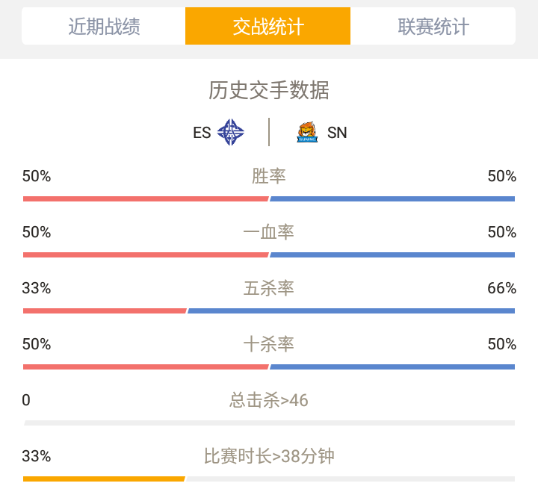Open the 联赛统计 tab

(x=433, y=26)
